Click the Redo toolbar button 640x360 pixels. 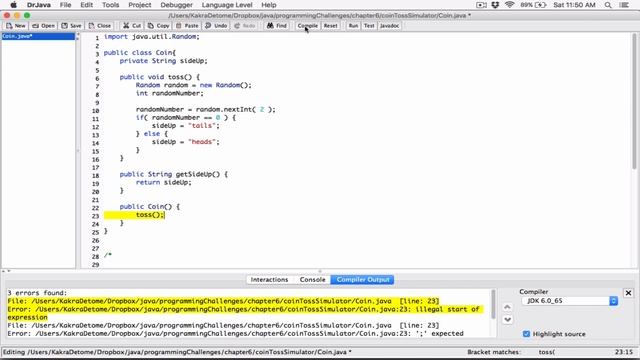244,26
